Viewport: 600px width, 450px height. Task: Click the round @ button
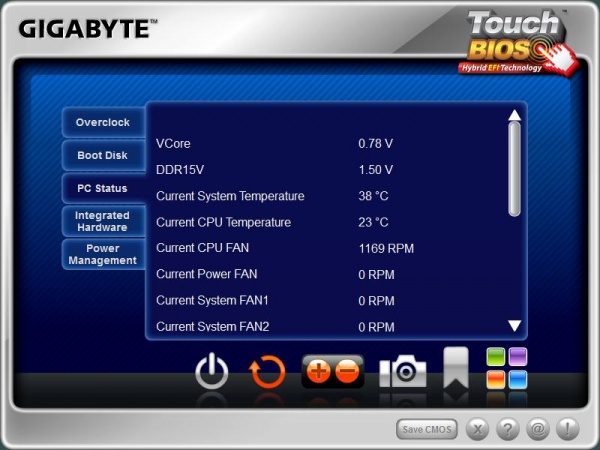(x=538, y=429)
